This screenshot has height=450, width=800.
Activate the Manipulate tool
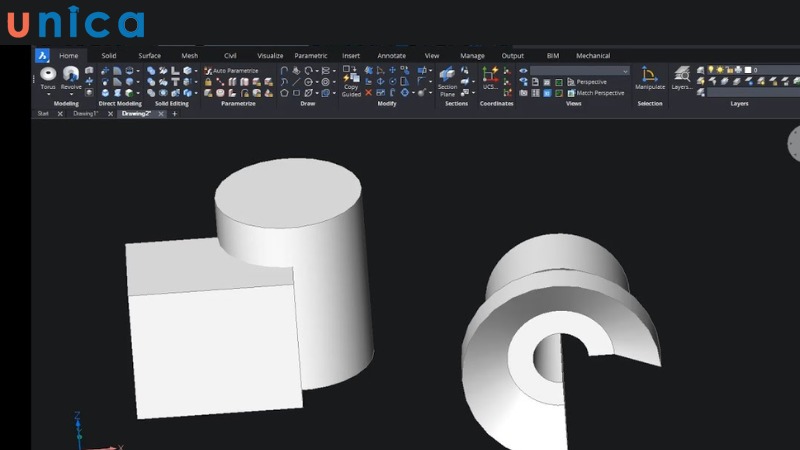pyautogui.click(x=650, y=76)
